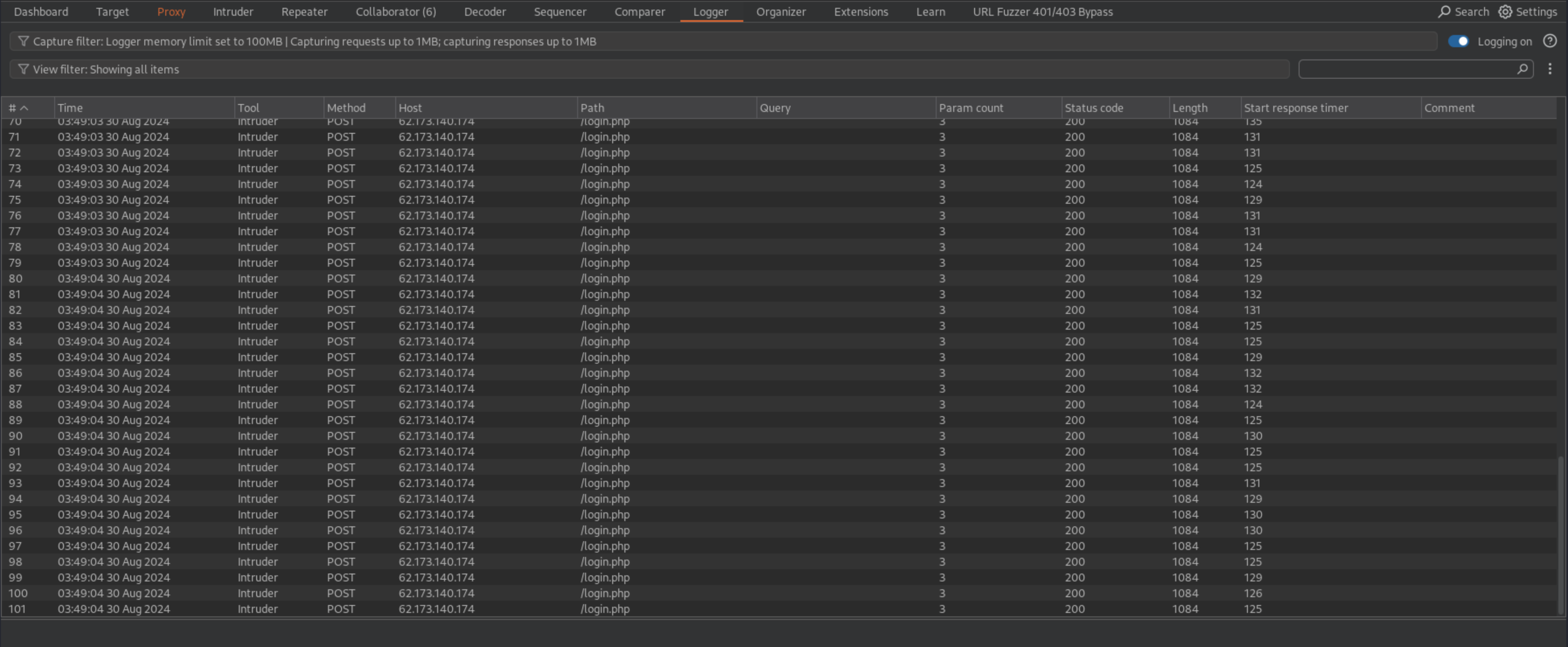Screen dimensions: 1568x647
Task: Click the log search input field
Action: [x=1406, y=70]
